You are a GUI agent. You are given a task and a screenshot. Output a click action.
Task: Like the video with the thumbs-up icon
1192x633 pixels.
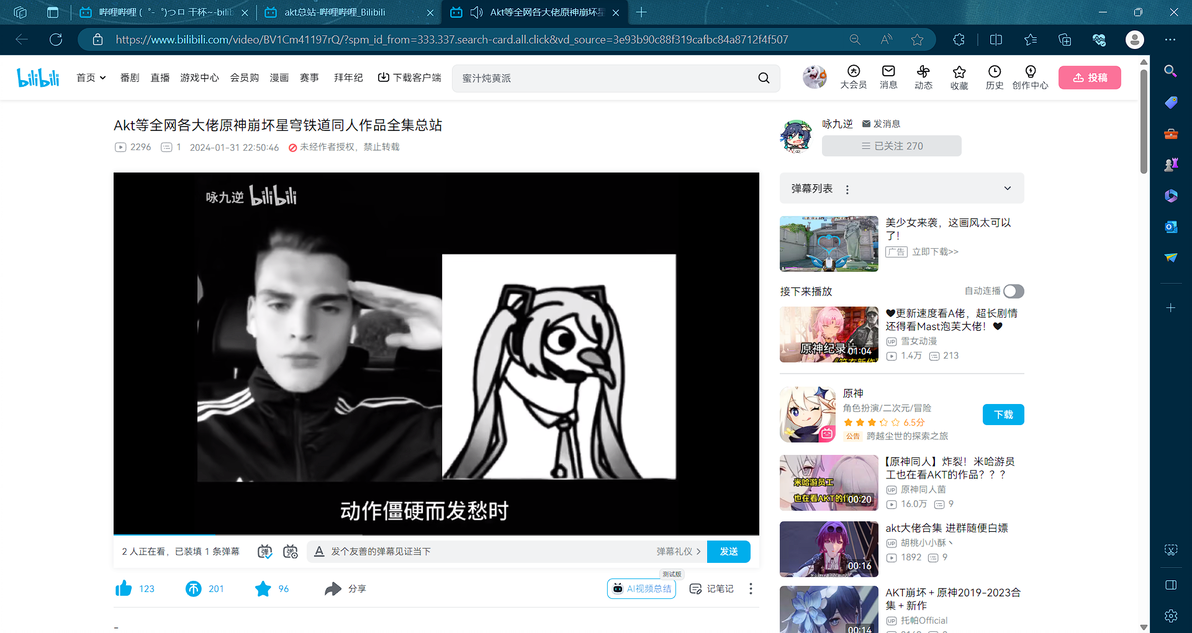tap(123, 588)
